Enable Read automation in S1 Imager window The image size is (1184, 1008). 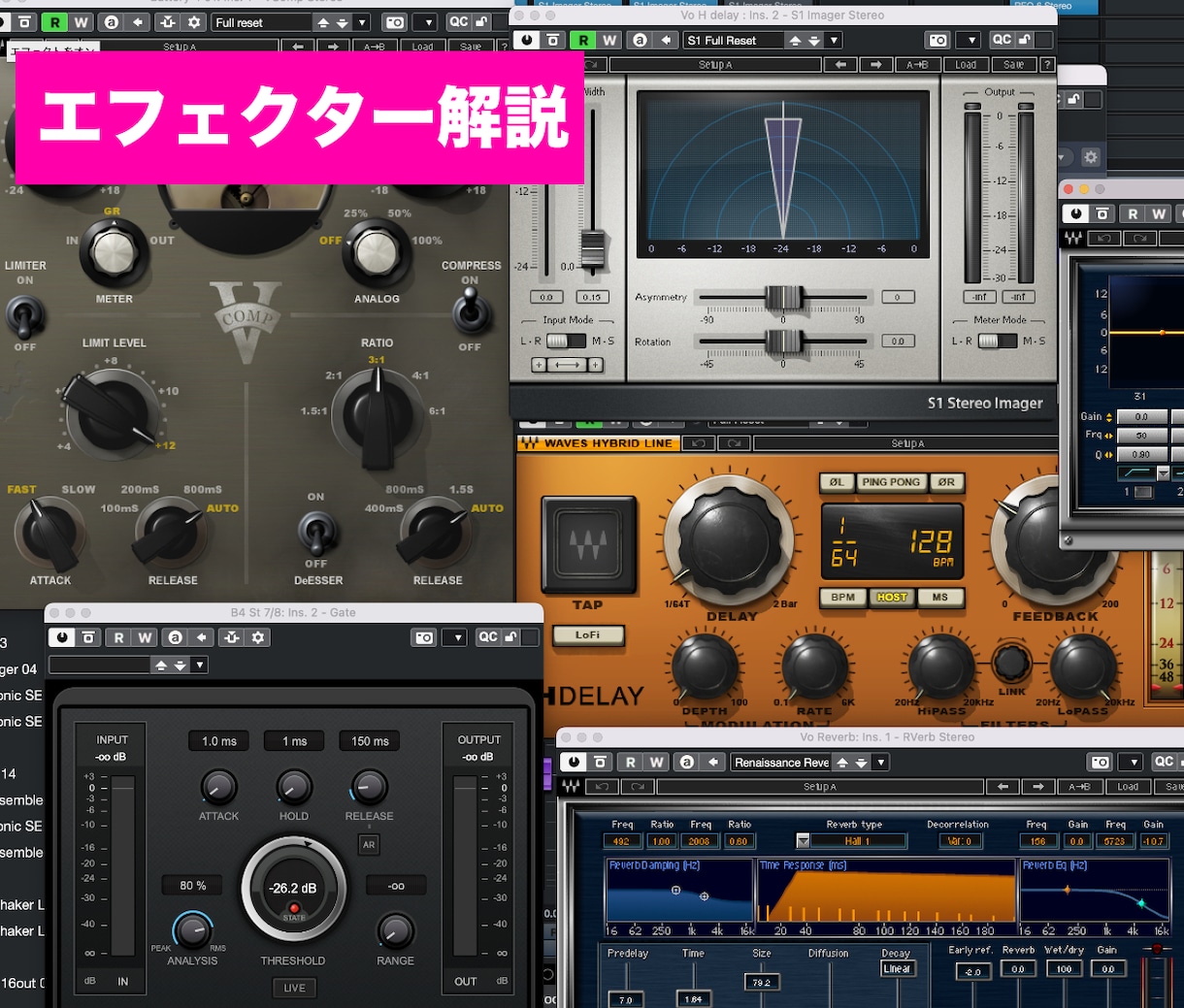click(x=582, y=40)
